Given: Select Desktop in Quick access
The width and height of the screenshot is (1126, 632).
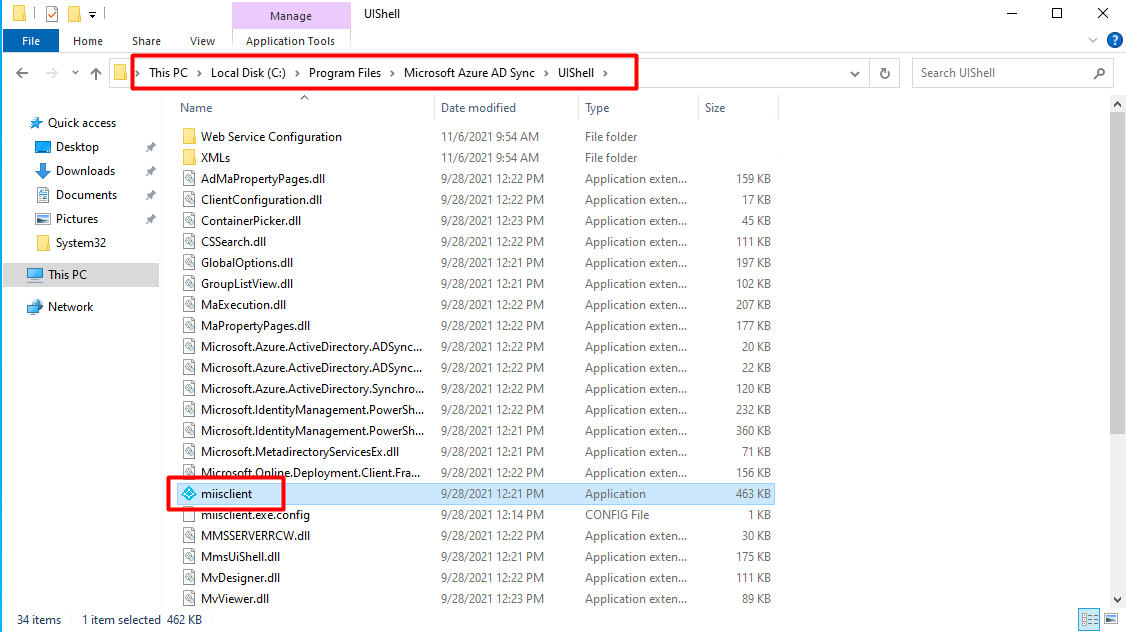Looking at the screenshot, I should [77, 147].
